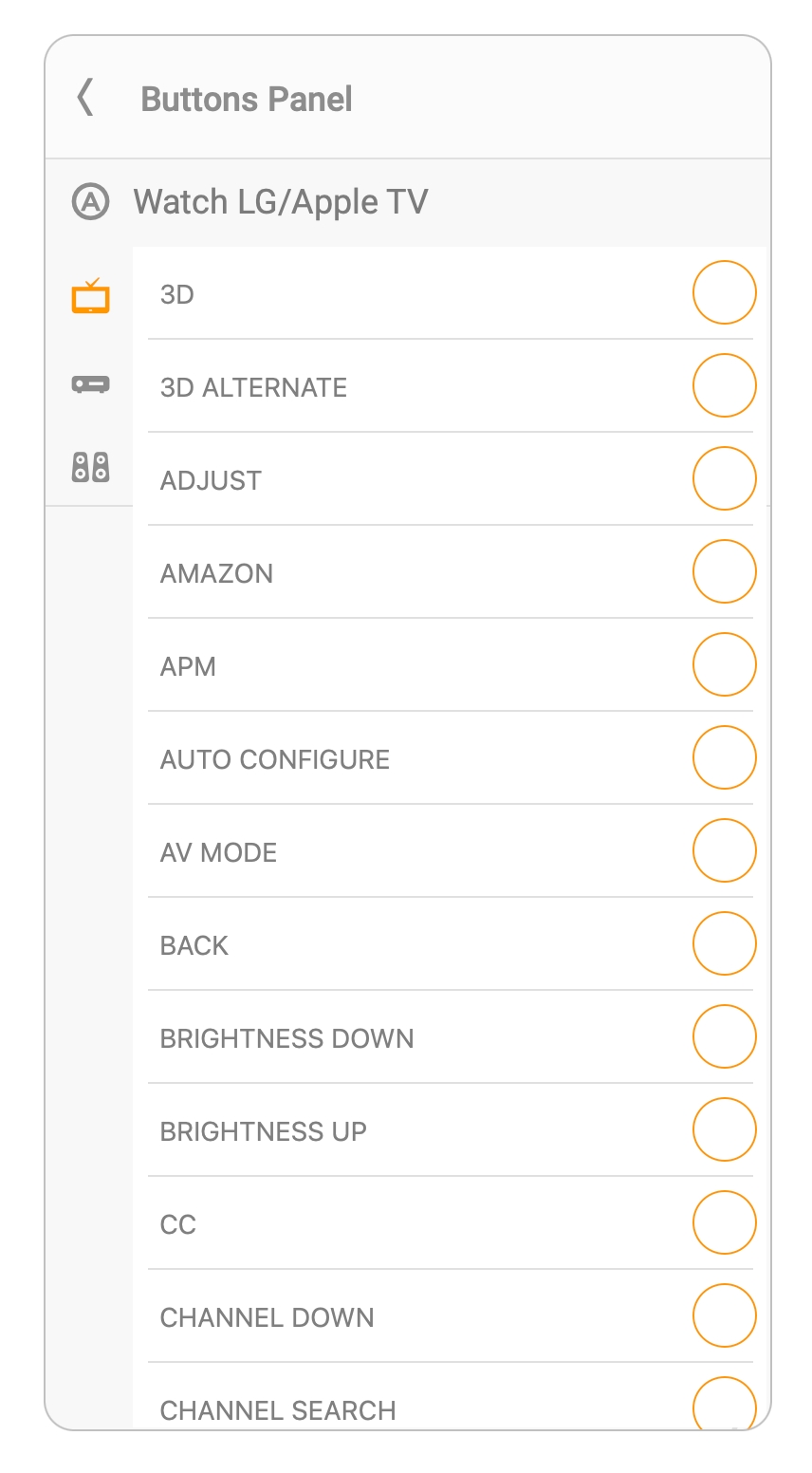Viewport: 812px width, 1473px height.
Task: Select the BACK command radio circle
Action: (724, 943)
